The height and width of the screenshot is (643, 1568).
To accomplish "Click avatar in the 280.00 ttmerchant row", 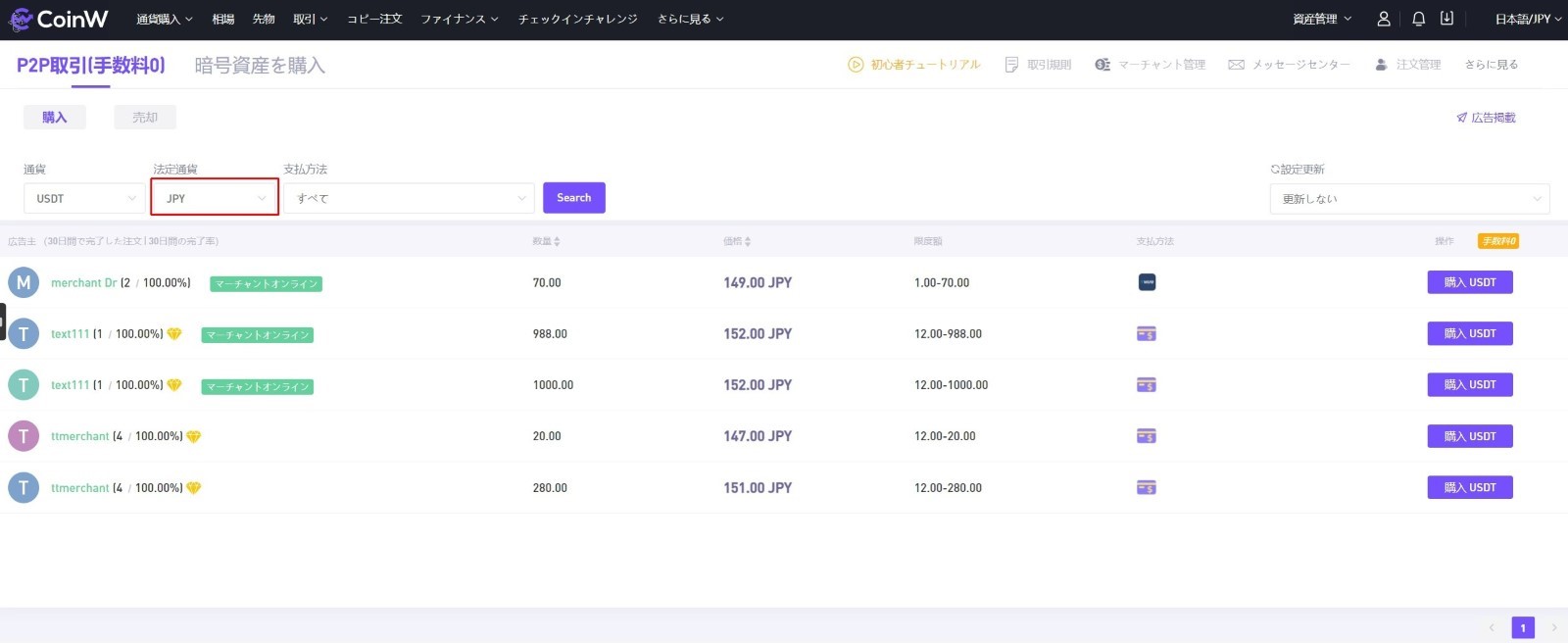I will click(x=24, y=487).
